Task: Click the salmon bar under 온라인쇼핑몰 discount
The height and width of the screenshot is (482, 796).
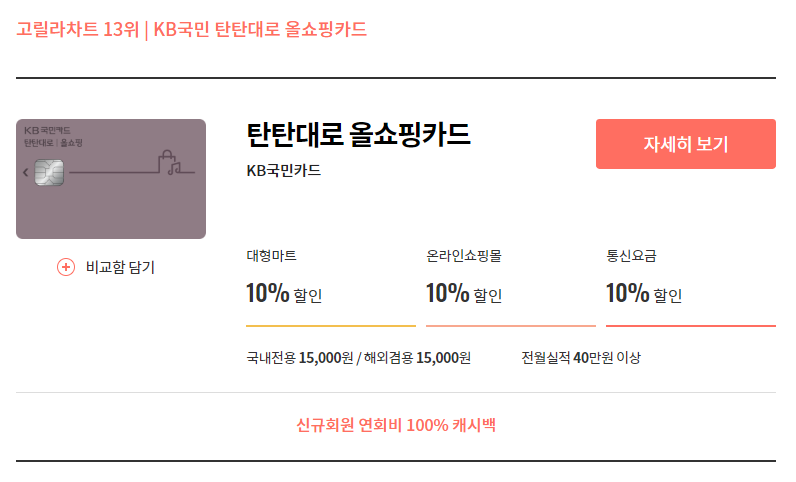Action: tap(511, 326)
